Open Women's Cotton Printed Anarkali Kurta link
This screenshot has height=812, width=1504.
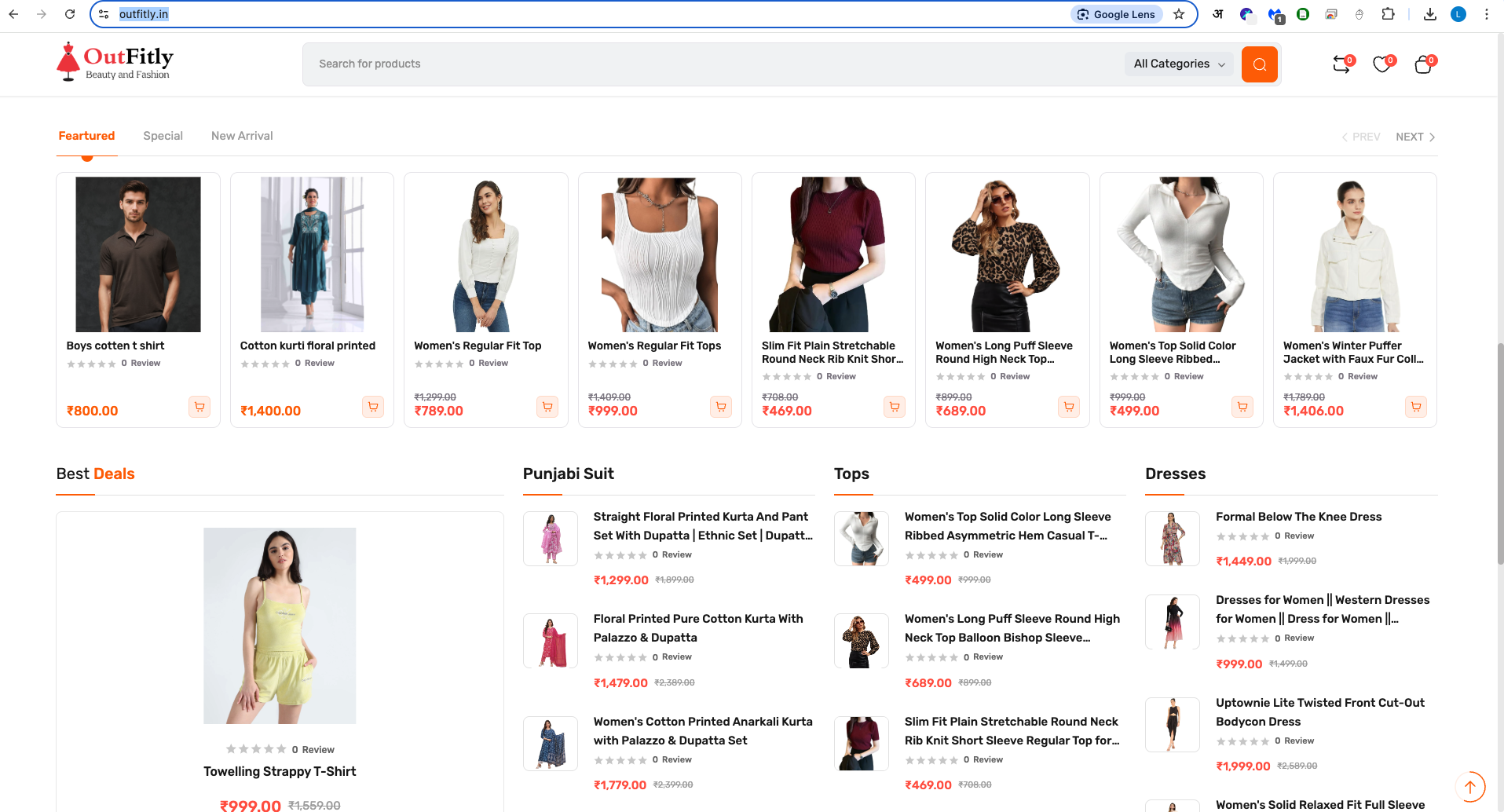pos(703,731)
